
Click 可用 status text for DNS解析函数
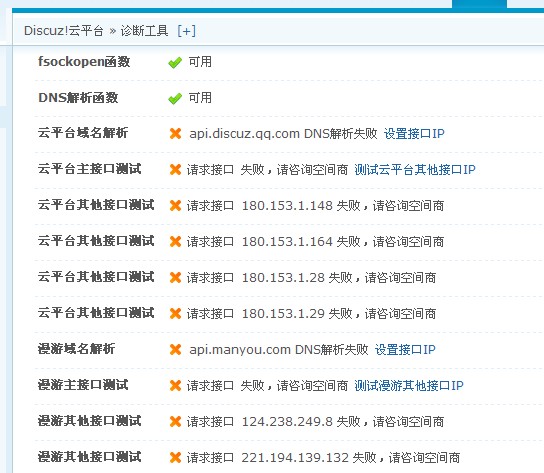click(200, 98)
